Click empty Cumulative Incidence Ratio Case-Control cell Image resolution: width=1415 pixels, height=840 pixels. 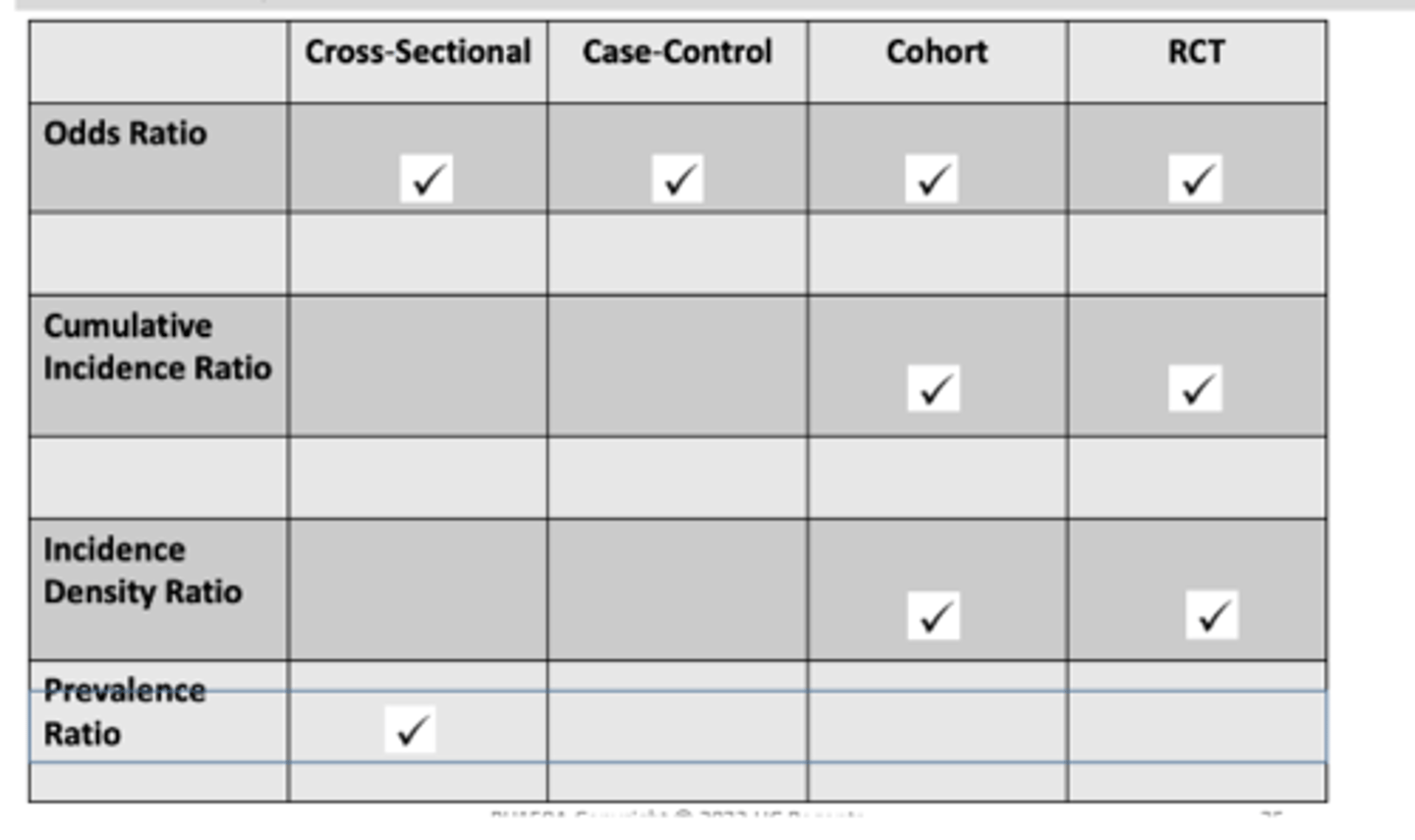pyautogui.click(x=677, y=365)
